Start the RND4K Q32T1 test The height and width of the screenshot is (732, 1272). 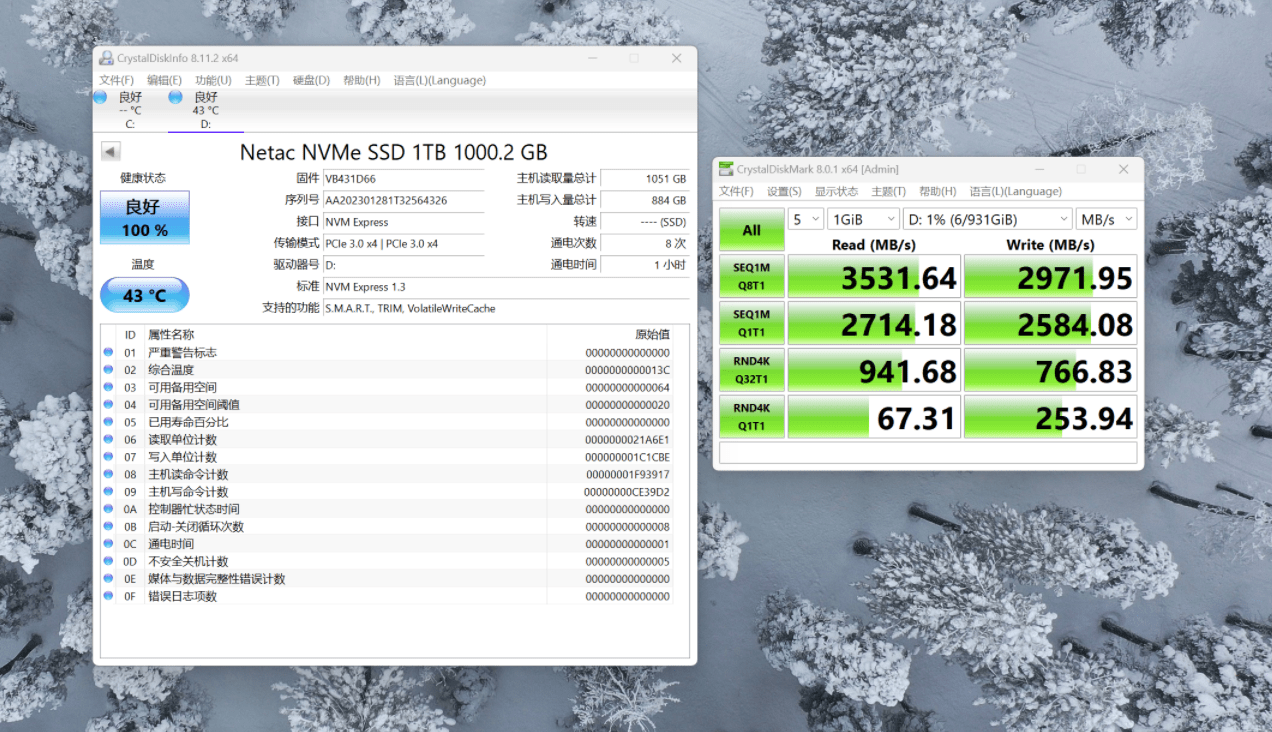coord(751,370)
